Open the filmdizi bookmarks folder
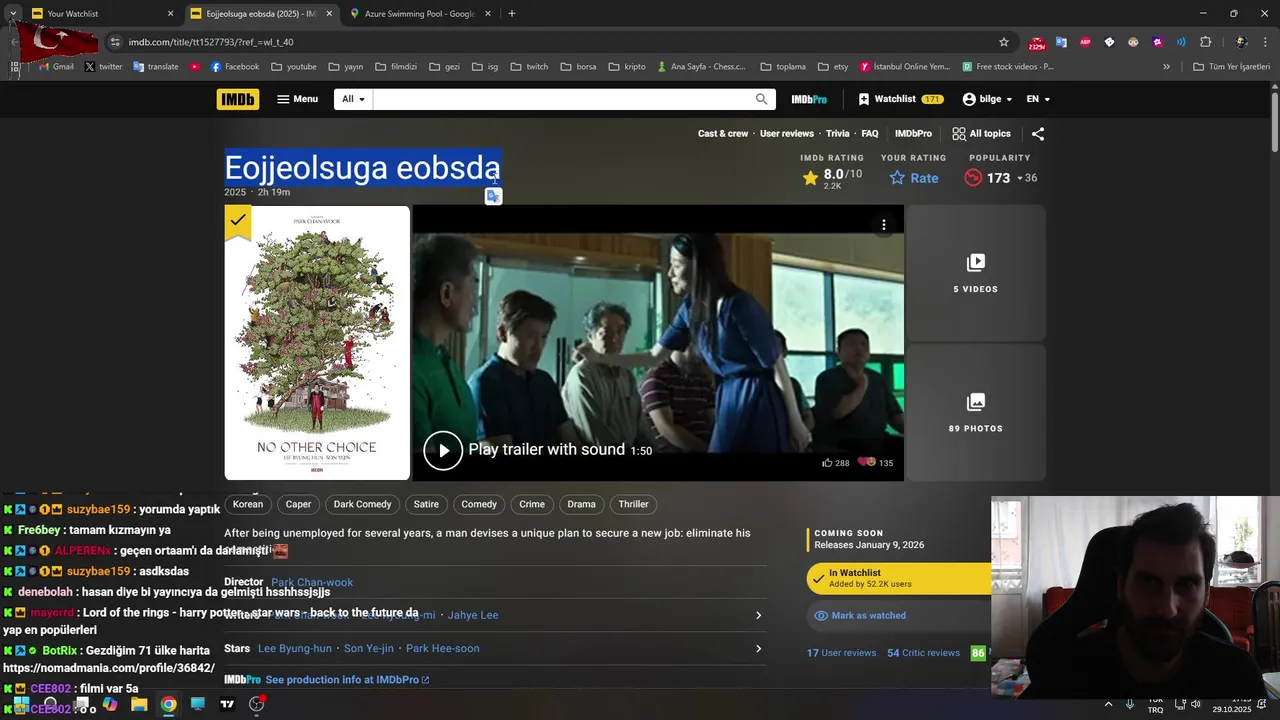1280x720 pixels. (x=396, y=67)
